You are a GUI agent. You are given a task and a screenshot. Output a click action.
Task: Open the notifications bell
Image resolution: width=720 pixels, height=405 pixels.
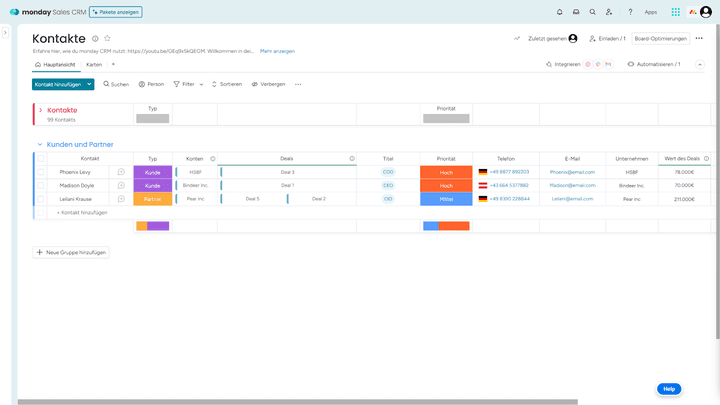[x=559, y=12]
